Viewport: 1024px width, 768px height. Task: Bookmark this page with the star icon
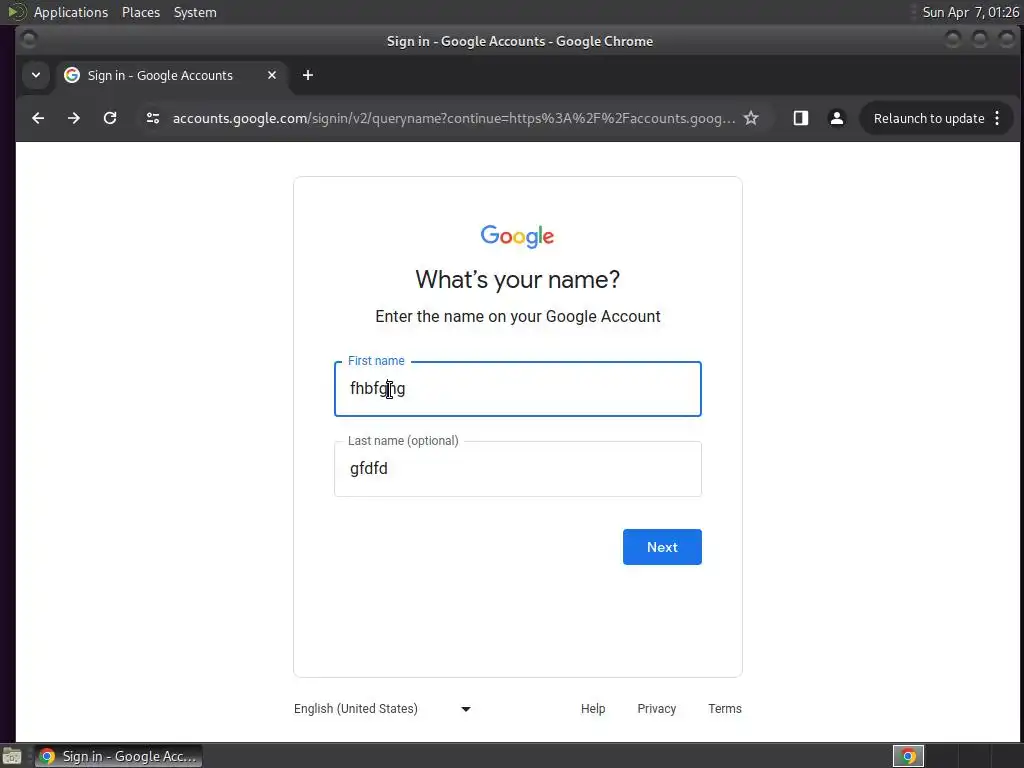[751, 118]
